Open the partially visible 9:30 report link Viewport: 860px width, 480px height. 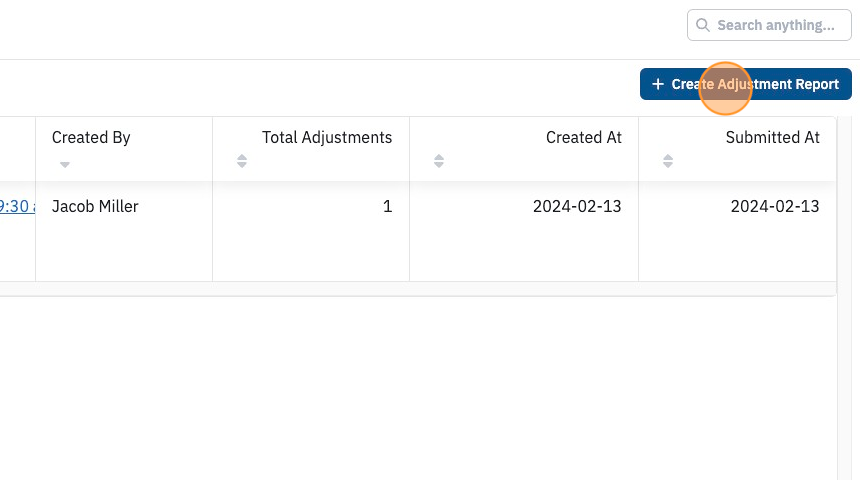(x=17, y=206)
